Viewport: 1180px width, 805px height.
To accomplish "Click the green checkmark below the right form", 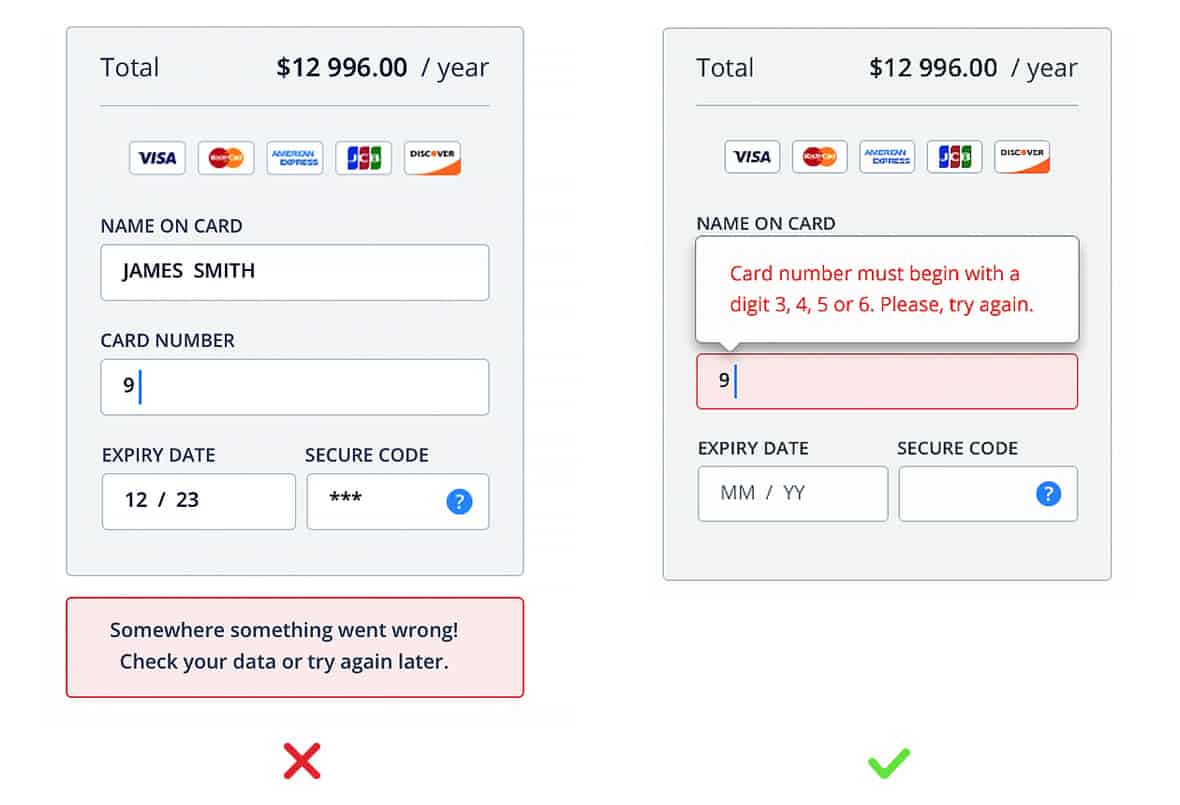I will click(886, 764).
